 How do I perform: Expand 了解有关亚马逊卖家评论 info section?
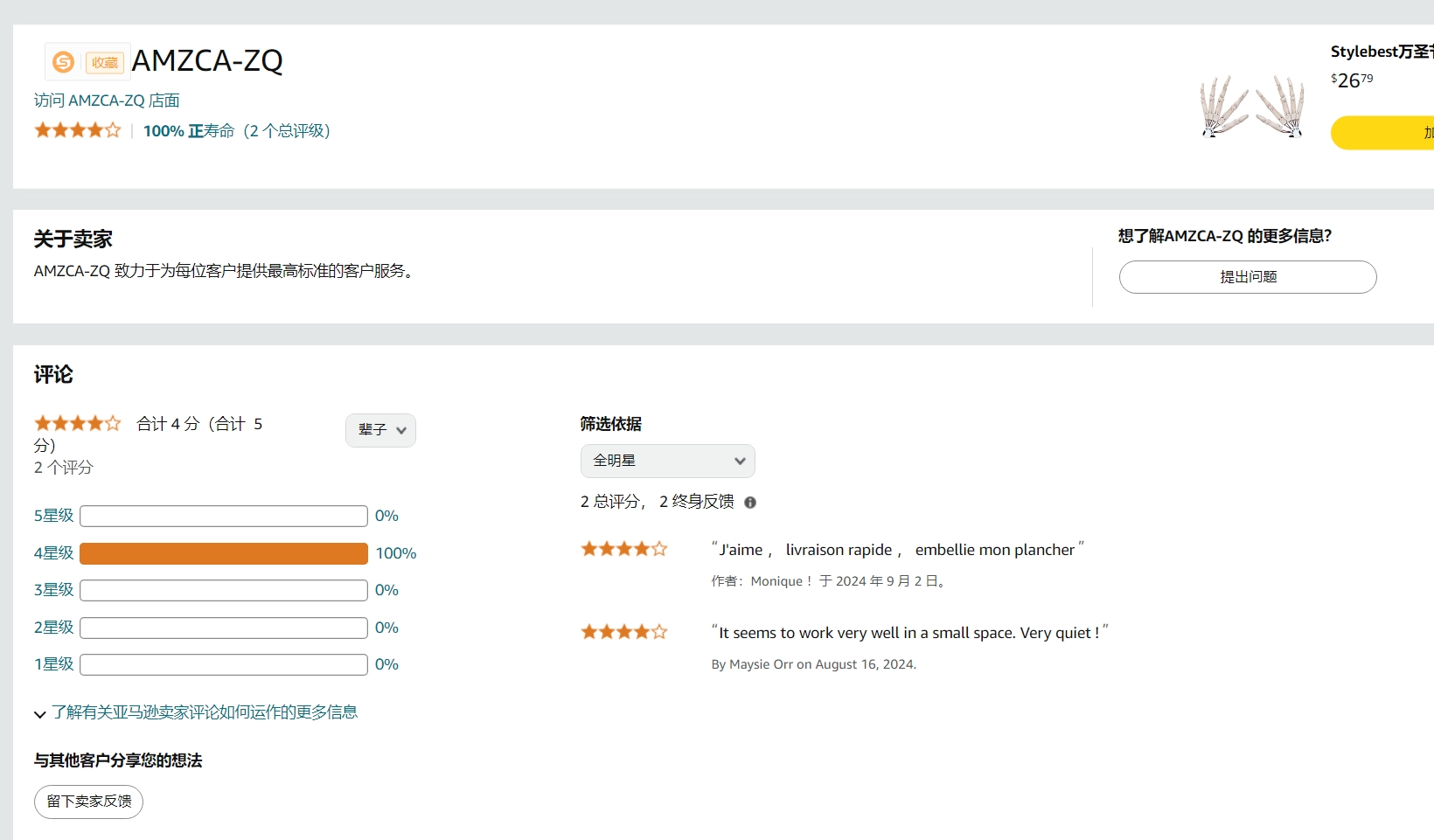[203, 712]
